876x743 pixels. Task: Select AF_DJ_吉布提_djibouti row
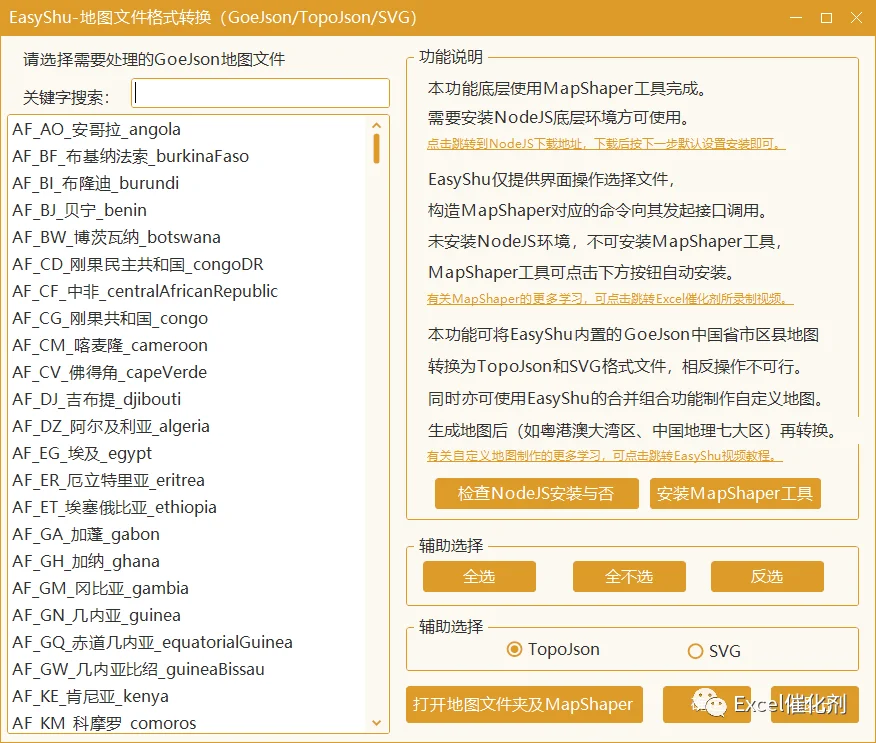pyautogui.click(x=189, y=399)
